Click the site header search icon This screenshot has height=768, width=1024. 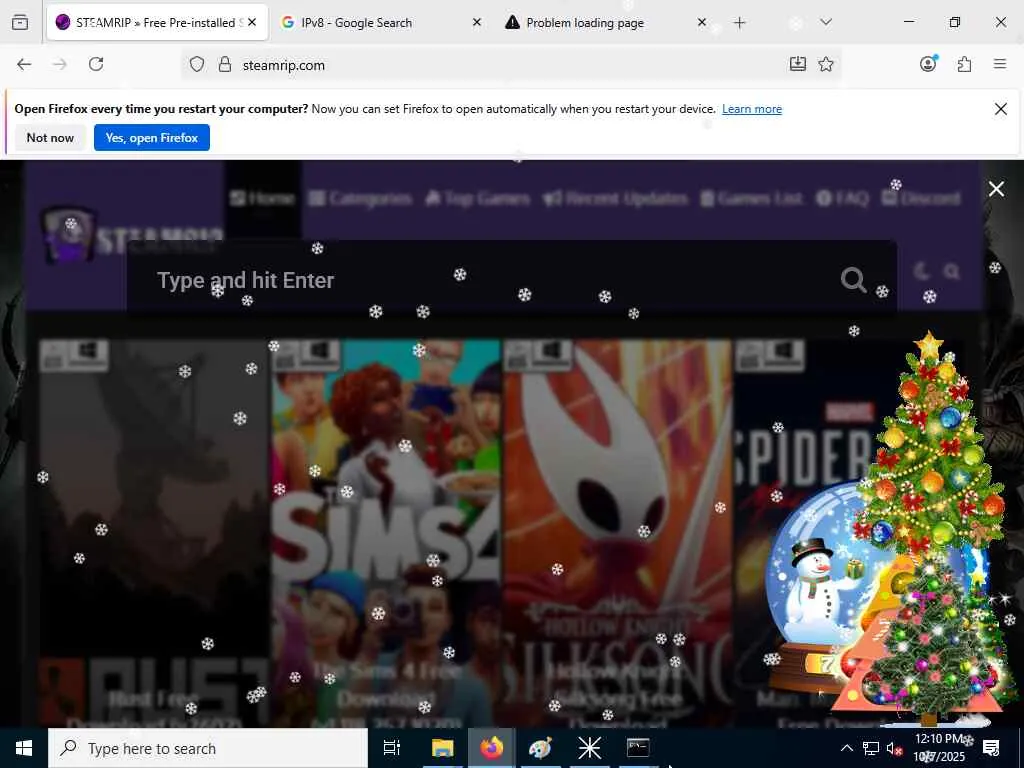click(x=952, y=271)
